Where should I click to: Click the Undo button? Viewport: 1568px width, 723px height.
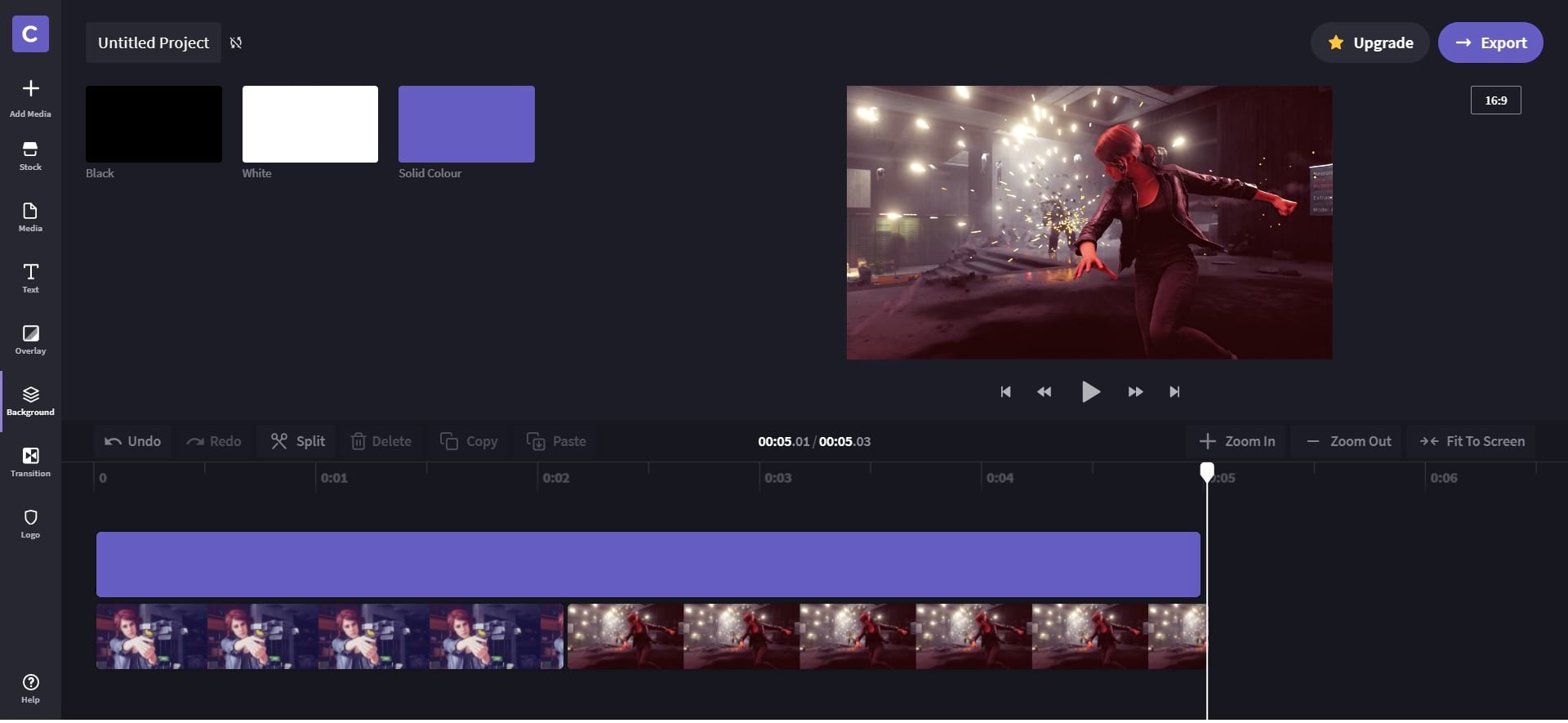click(132, 441)
